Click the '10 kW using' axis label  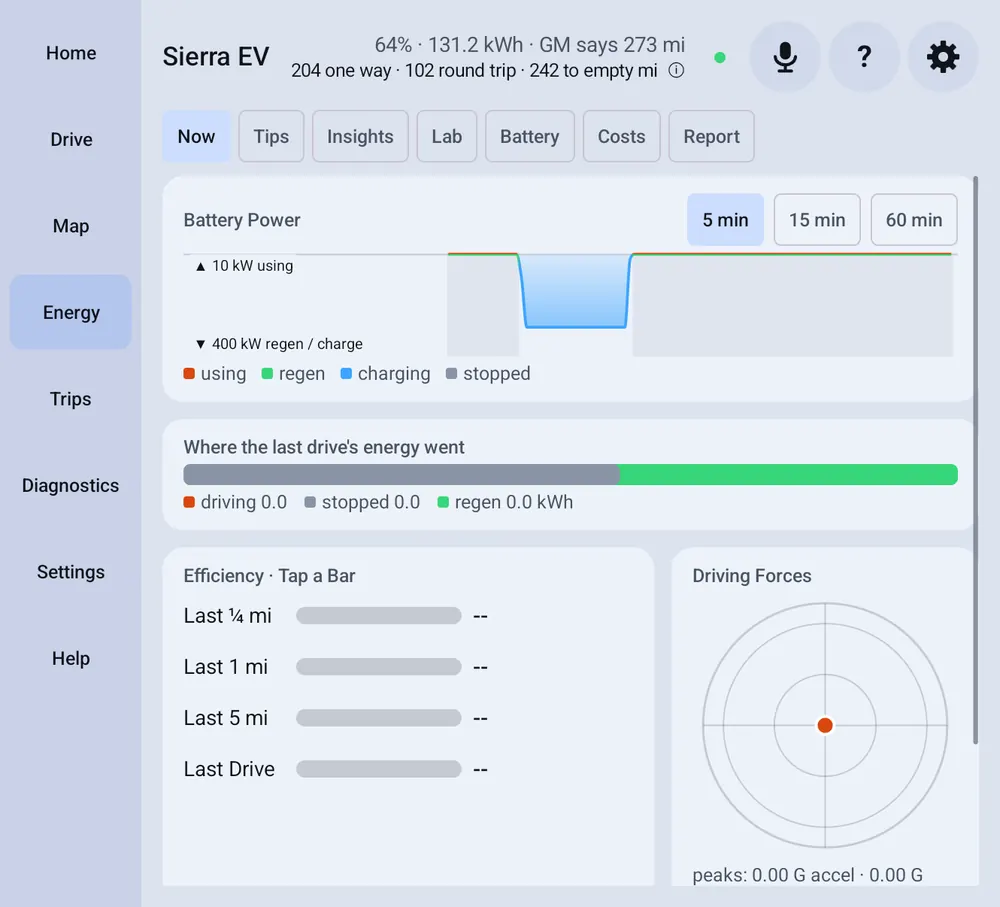click(x=253, y=266)
